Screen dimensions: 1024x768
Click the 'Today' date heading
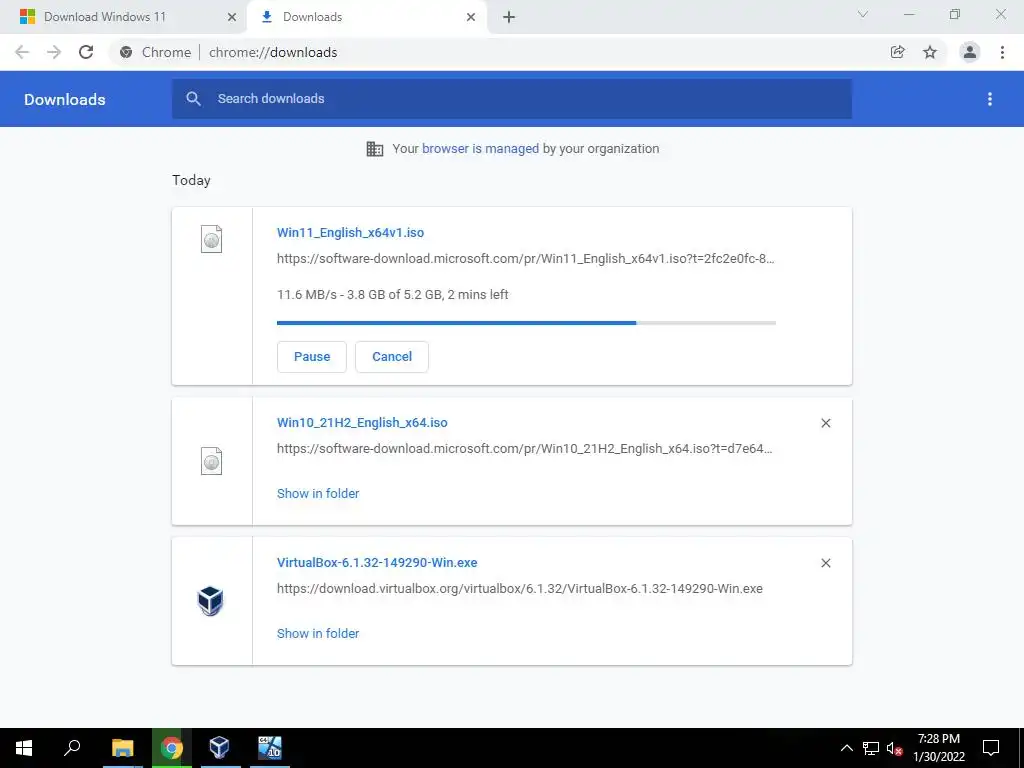click(191, 180)
